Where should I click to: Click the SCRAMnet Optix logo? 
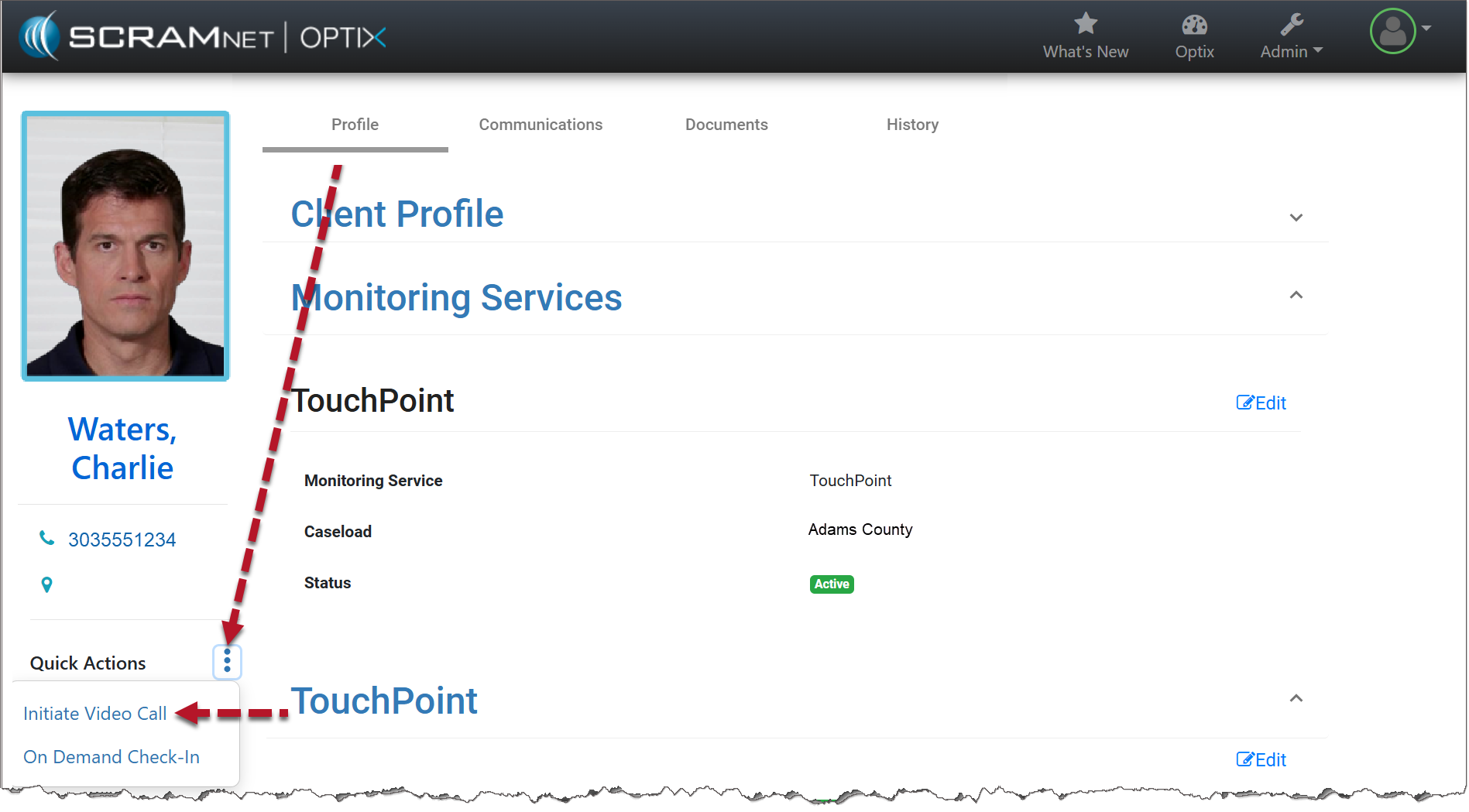pyautogui.click(x=203, y=36)
